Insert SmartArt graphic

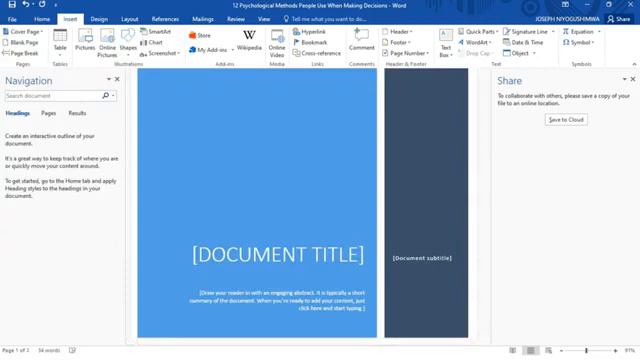[156, 31]
